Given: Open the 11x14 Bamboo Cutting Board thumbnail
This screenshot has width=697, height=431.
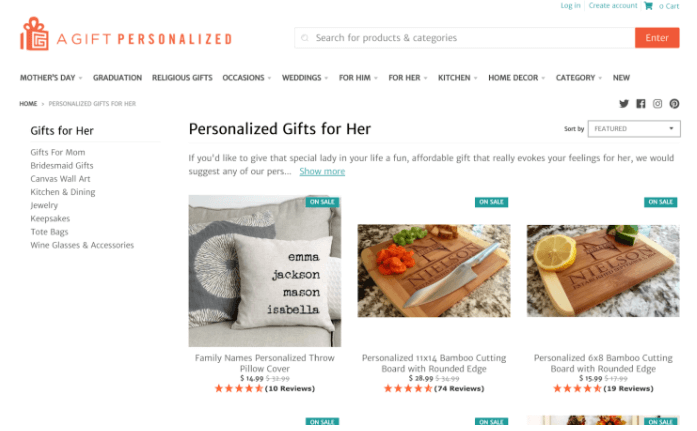Looking at the screenshot, I should 434,271.
